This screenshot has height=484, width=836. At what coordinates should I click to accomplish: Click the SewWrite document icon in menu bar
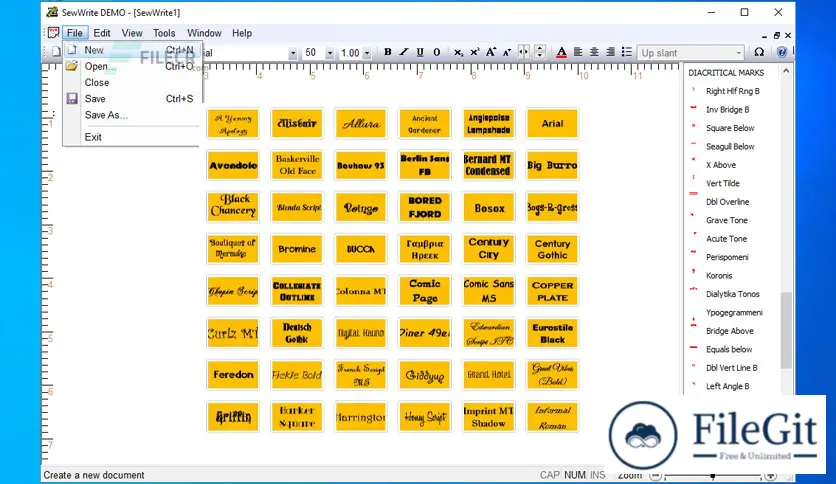[x=53, y=33]
